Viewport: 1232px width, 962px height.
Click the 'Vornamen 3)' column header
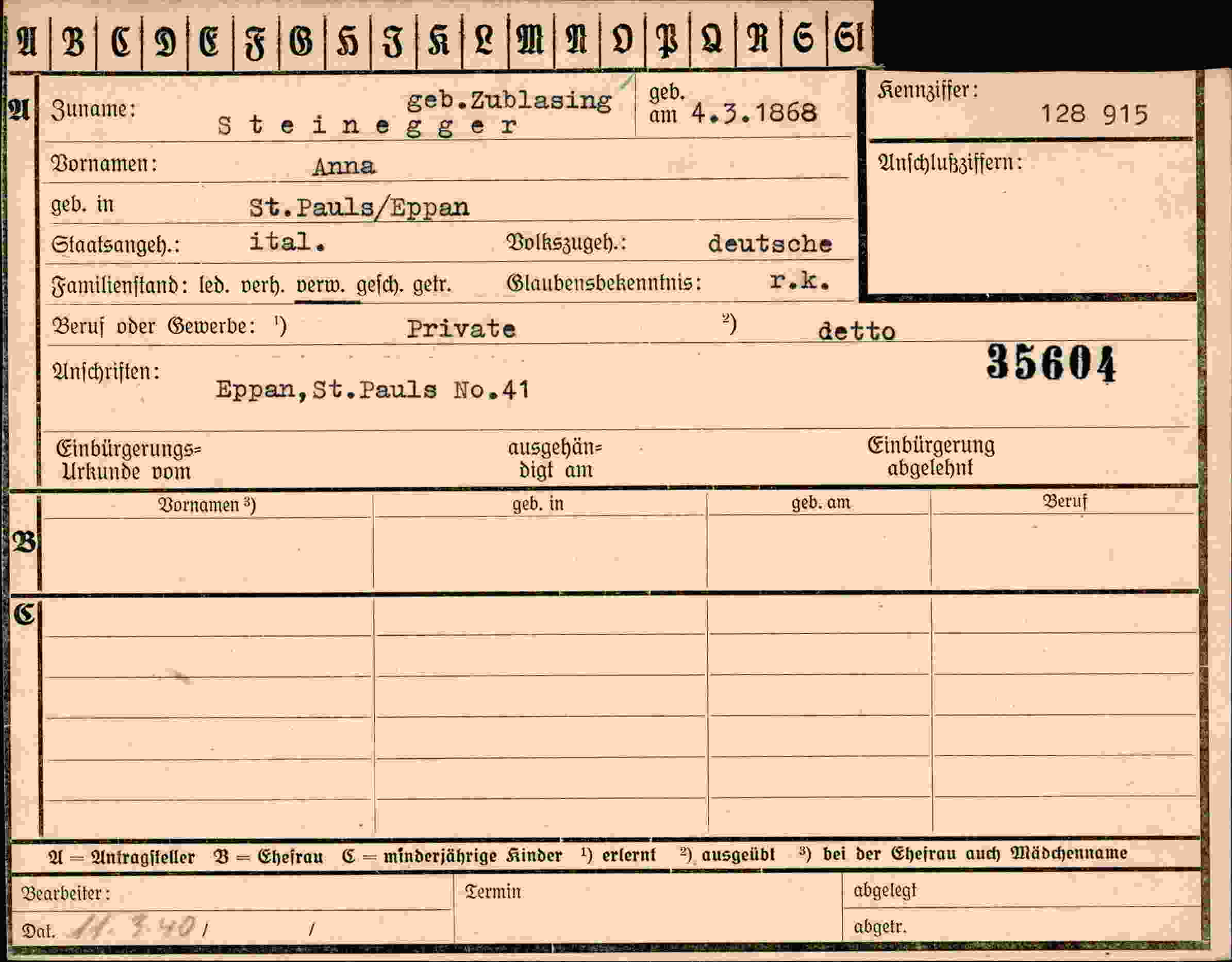click(x=207, y=505)
